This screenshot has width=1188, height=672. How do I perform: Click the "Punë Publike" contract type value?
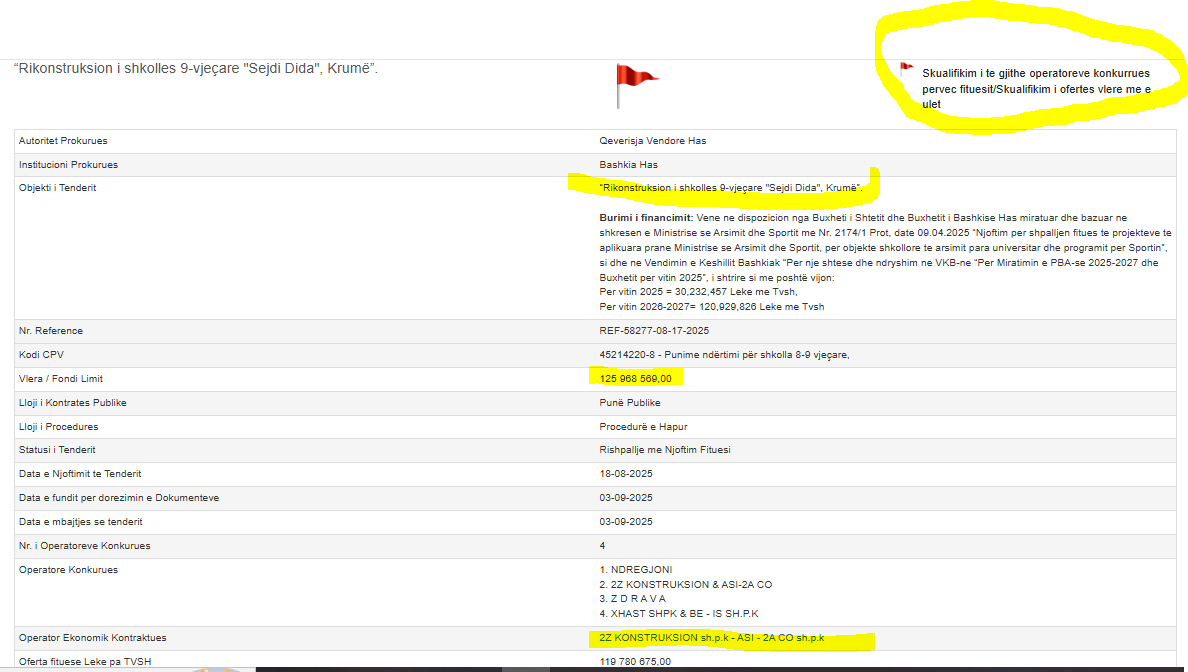630,403
